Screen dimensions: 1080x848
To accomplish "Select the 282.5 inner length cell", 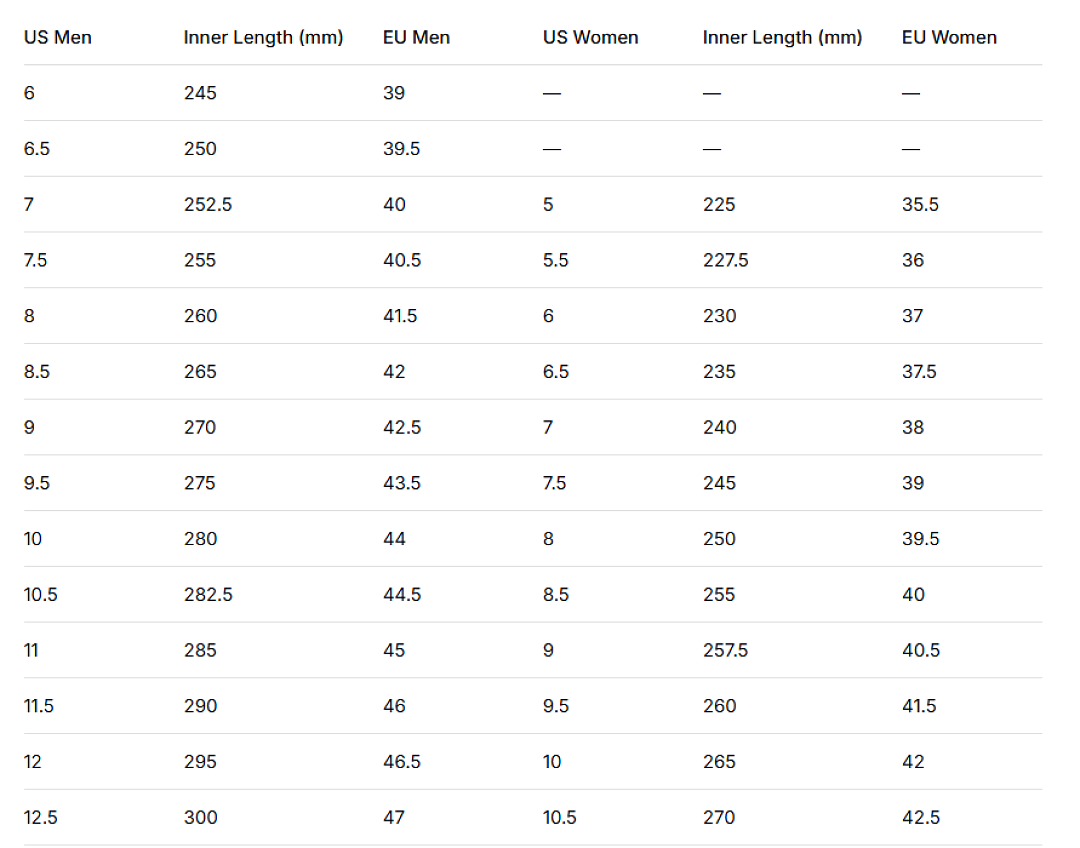I will (x=208, y=594).
